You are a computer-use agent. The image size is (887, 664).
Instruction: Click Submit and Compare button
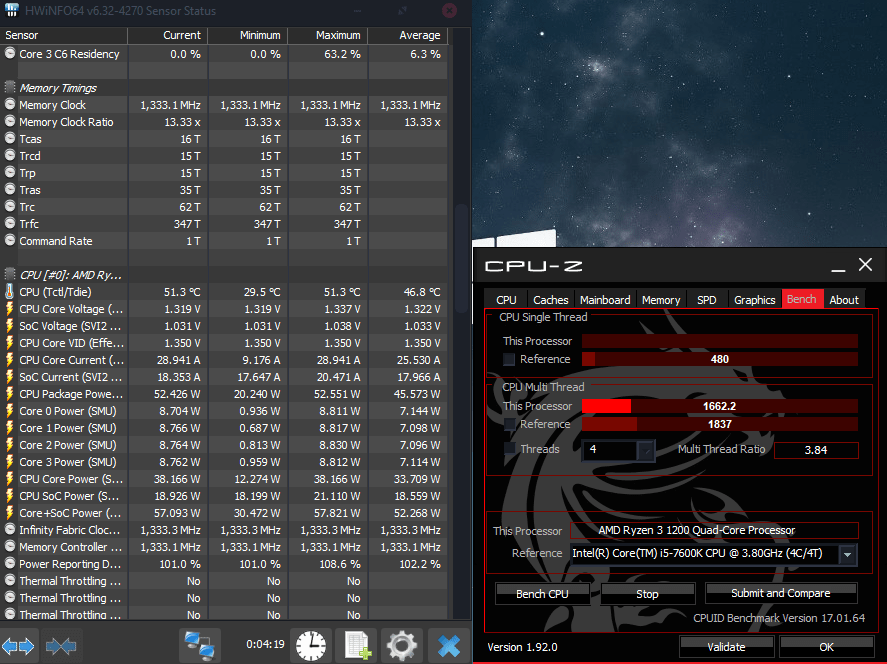[781, 593]
